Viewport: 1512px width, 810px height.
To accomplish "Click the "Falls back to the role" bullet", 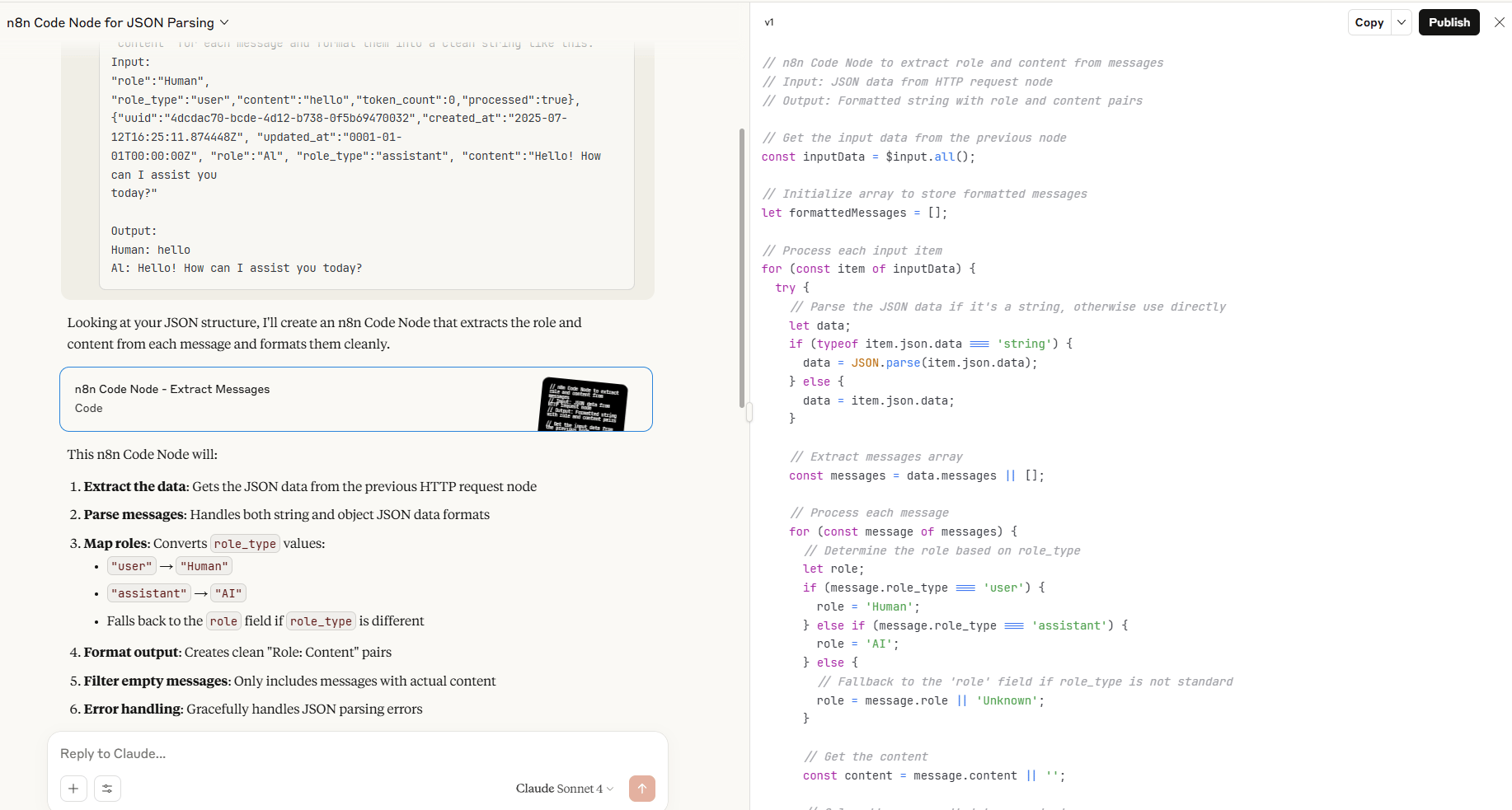I will click(265, 621).
